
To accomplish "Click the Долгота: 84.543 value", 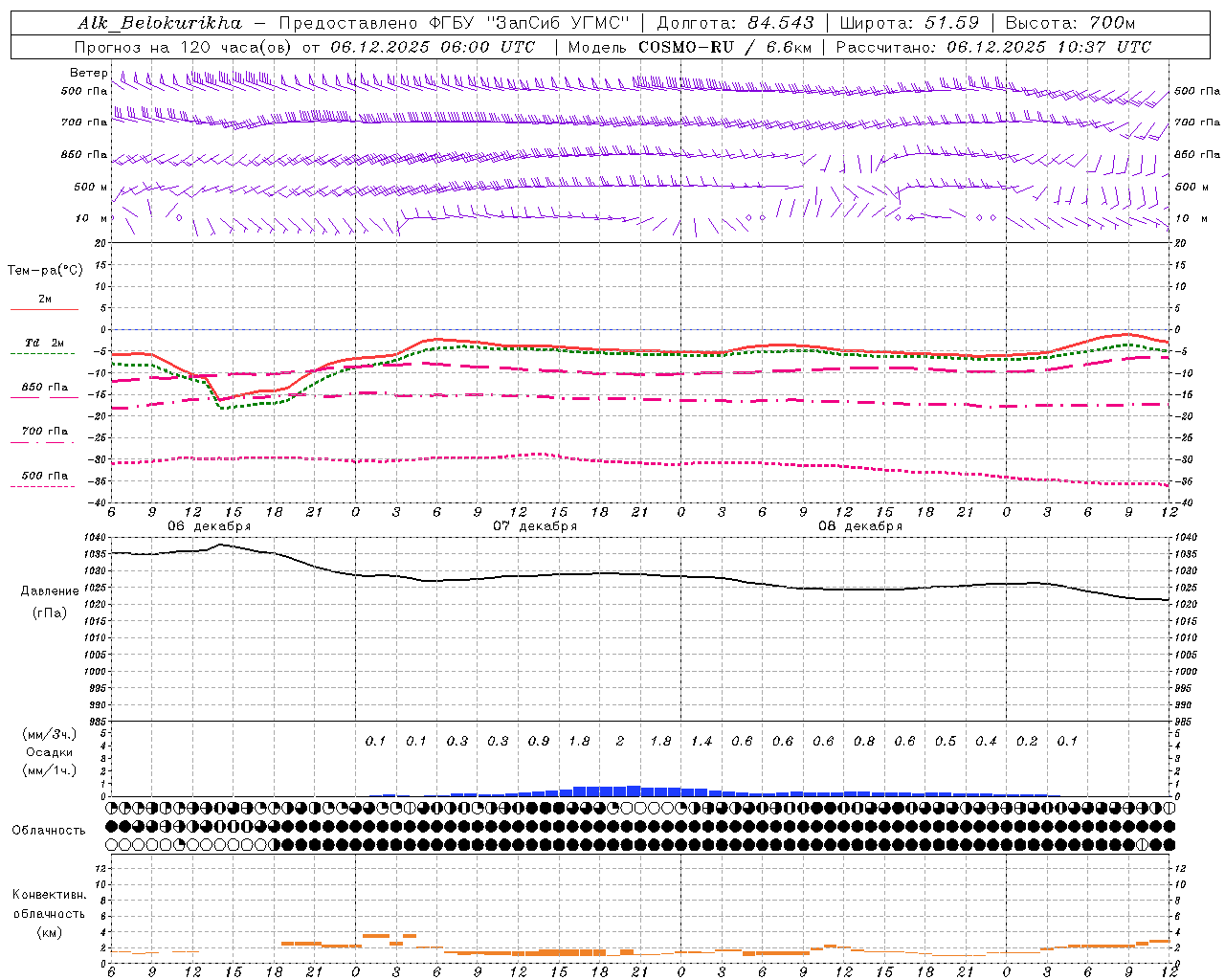I will coord(736,23).
